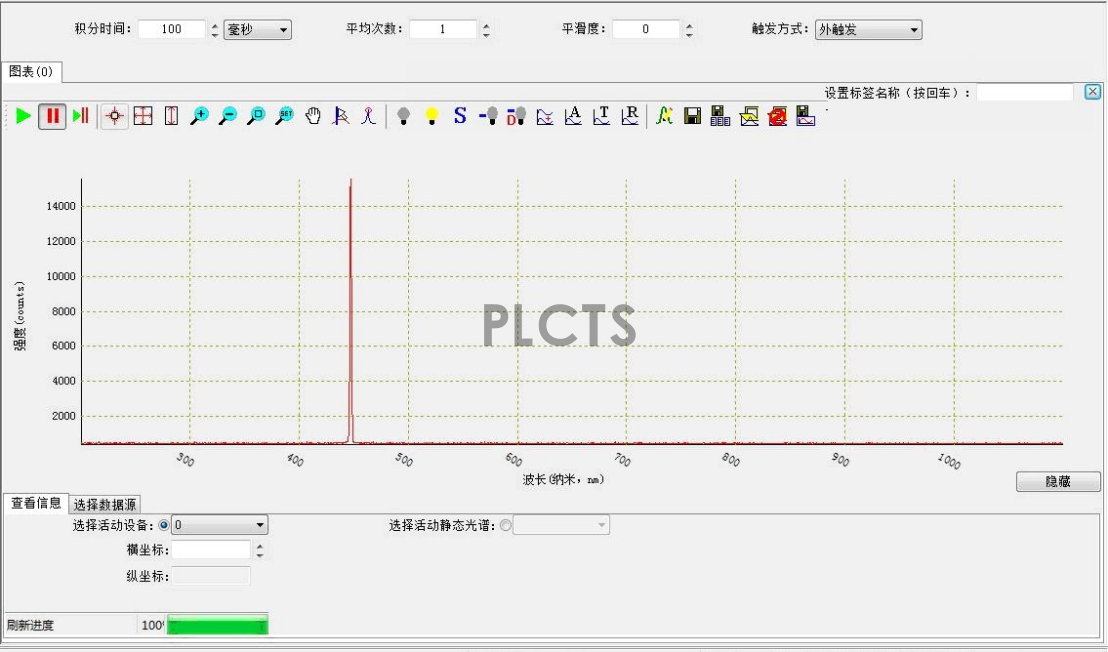
Task: Click the 纵坐标 field
Action: click(x=211, y=576)
